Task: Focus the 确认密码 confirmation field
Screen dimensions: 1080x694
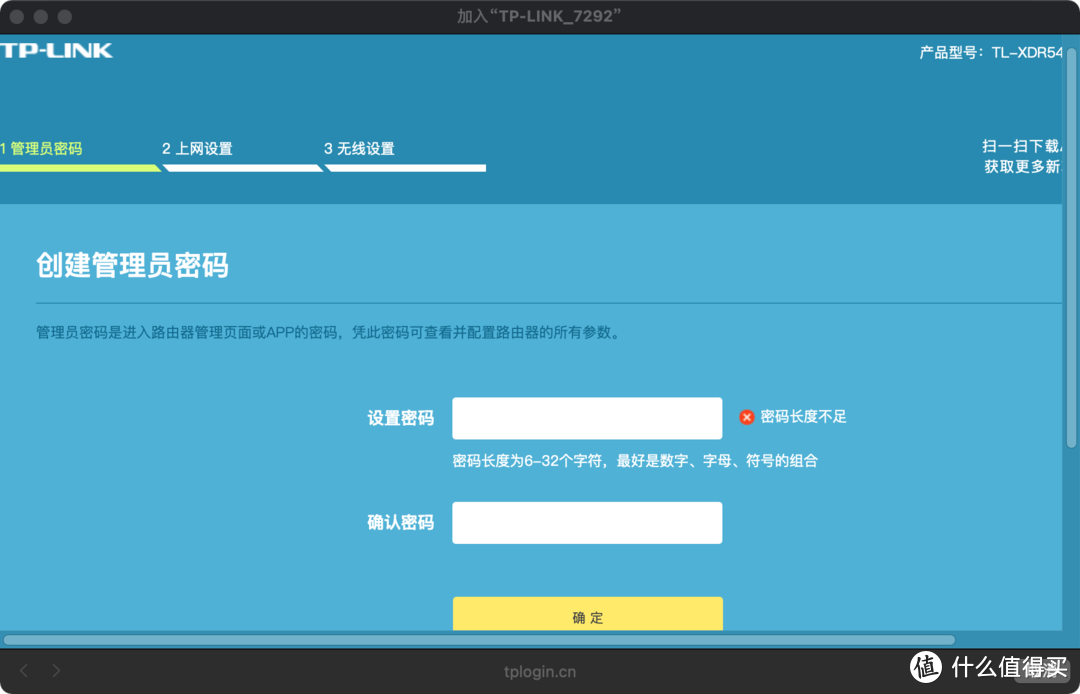Action: click(x=587, y=522)
